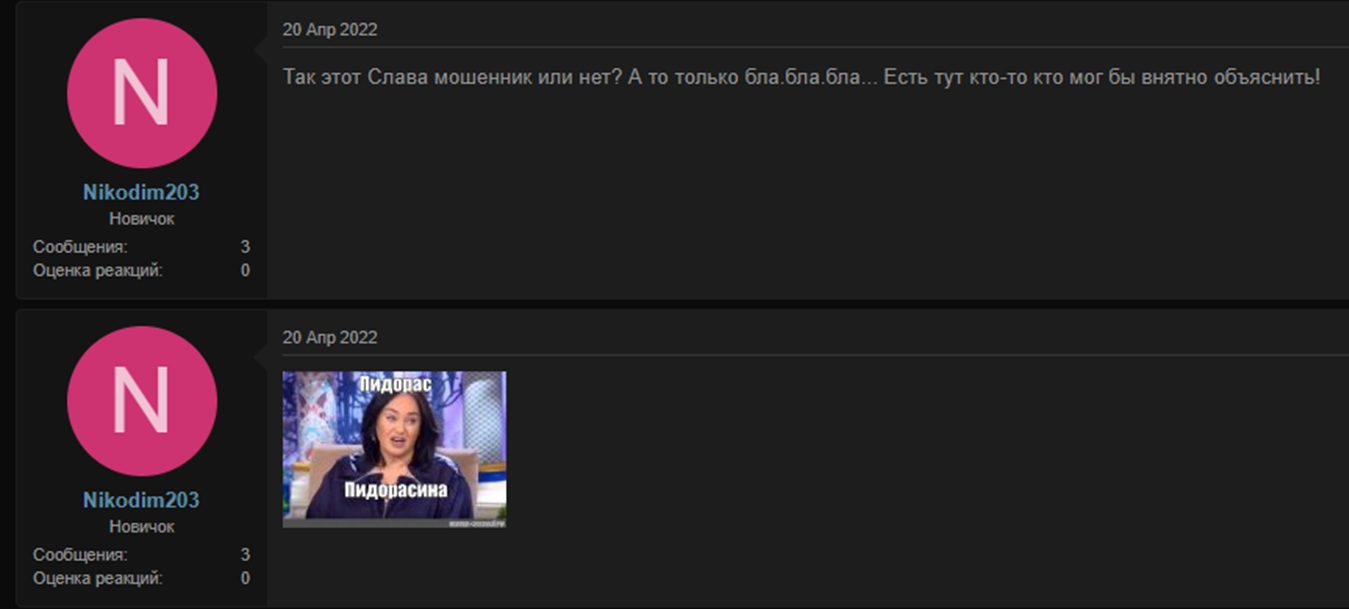This screenshot has height=609, width=1349.
Task: Click the second post's 20 Апр 2022 date
Action: click(330, 338)
